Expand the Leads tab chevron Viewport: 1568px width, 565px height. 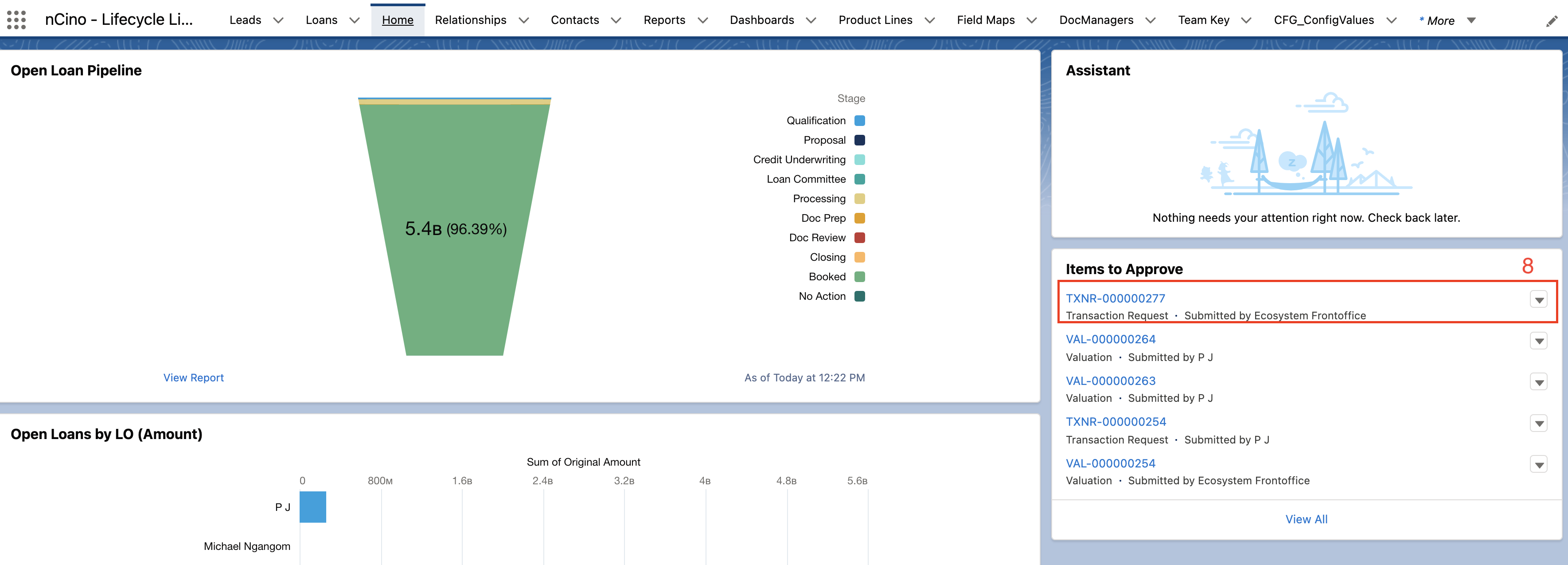click(x=278, y=20)
